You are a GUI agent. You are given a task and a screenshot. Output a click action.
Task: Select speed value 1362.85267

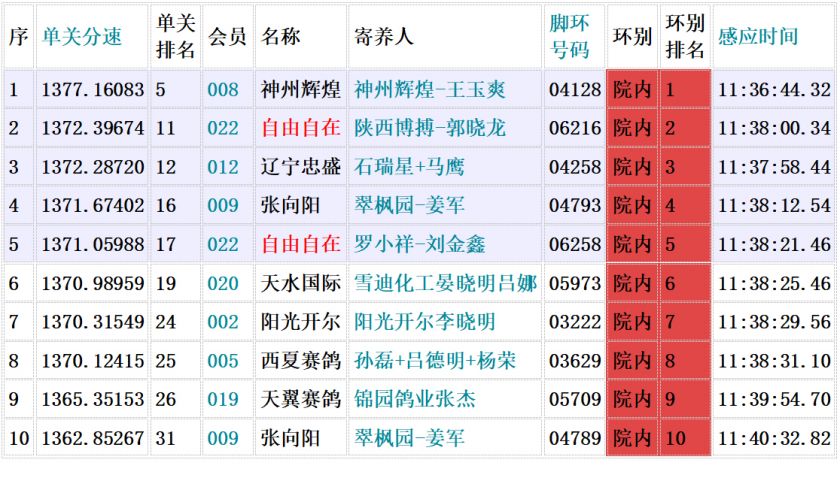click(93, 438)
